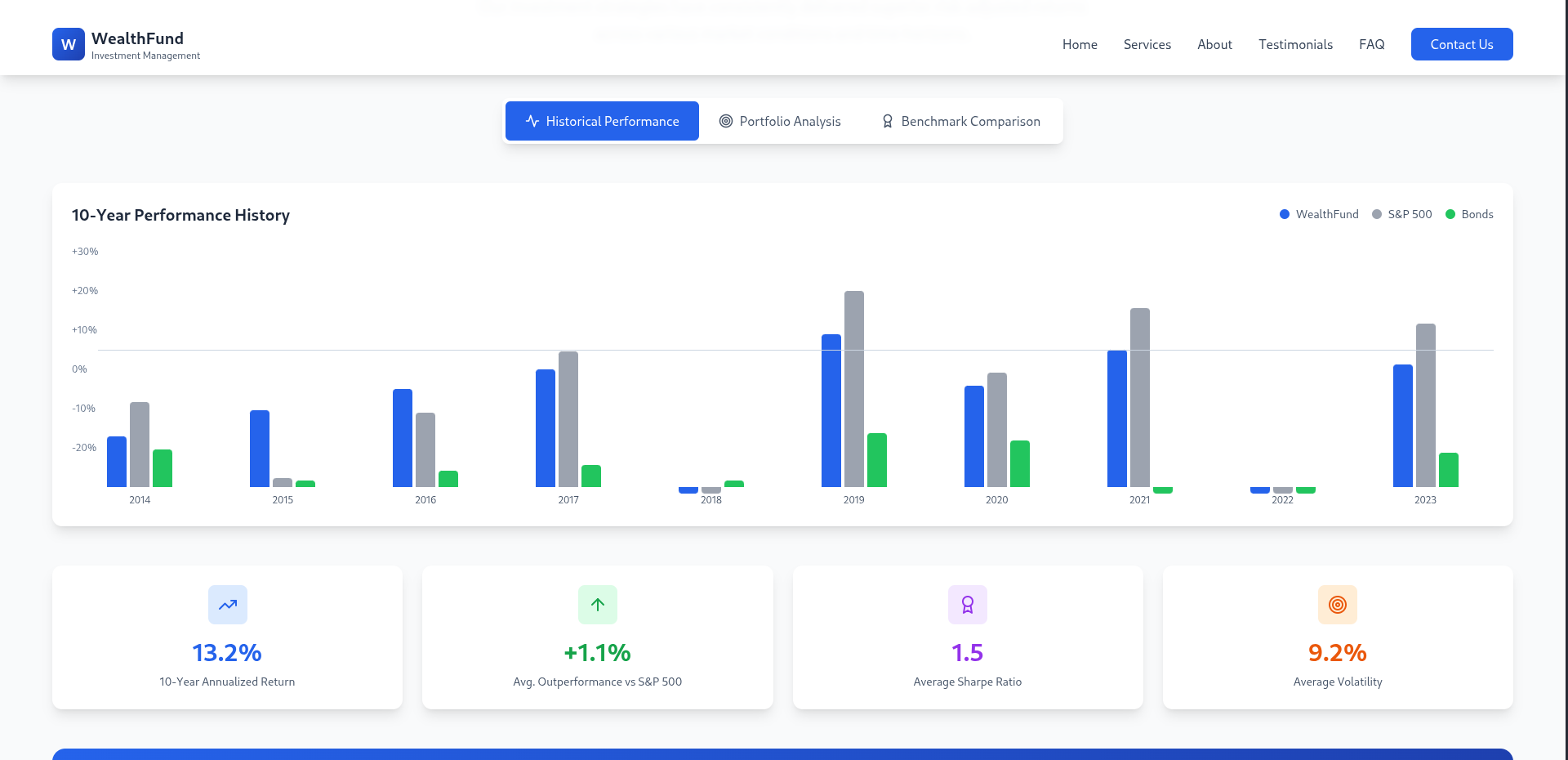The image size is (1568, 760).
Task: Click the blue WealthFund bar for 2023
Action: [x=1403, y=425]
